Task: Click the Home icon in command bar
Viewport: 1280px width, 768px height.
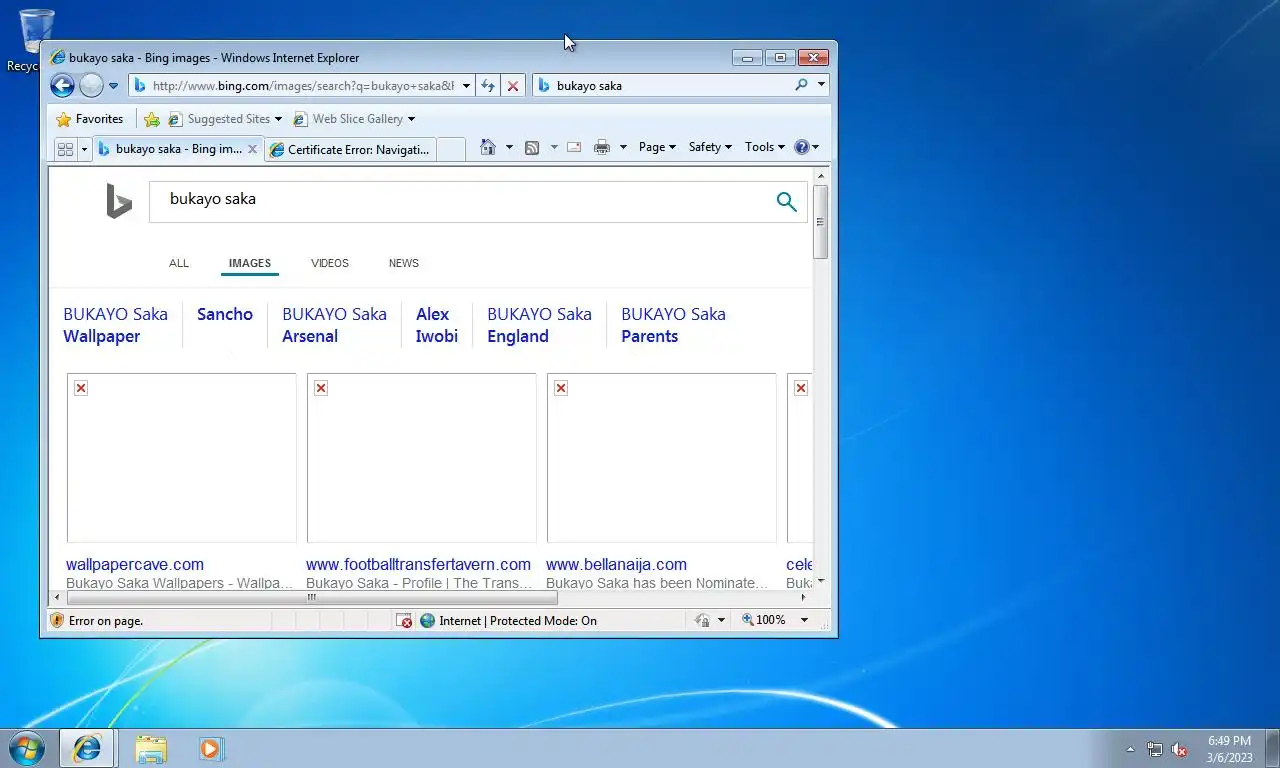Action: [488, 147]
